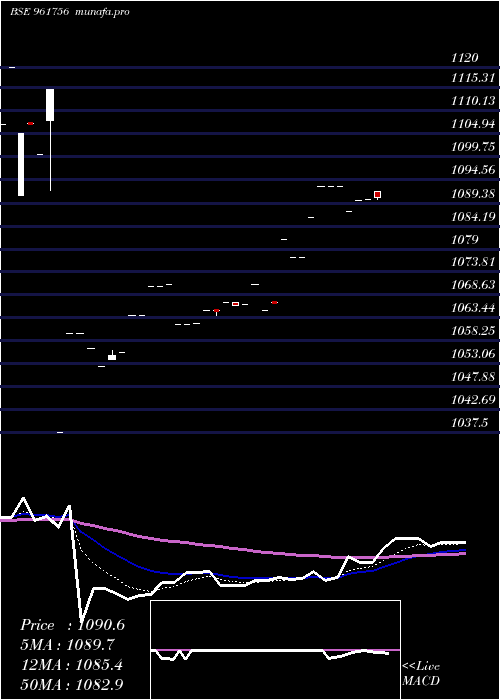Click the '<<Live MACD' label
Screen dimensions: 500x700
click(421, 674)
